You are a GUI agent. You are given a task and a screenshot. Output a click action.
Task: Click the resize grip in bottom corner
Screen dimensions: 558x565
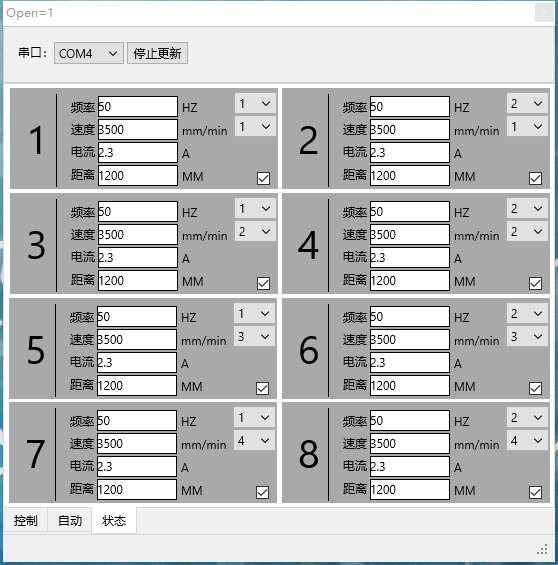[542, 550]
